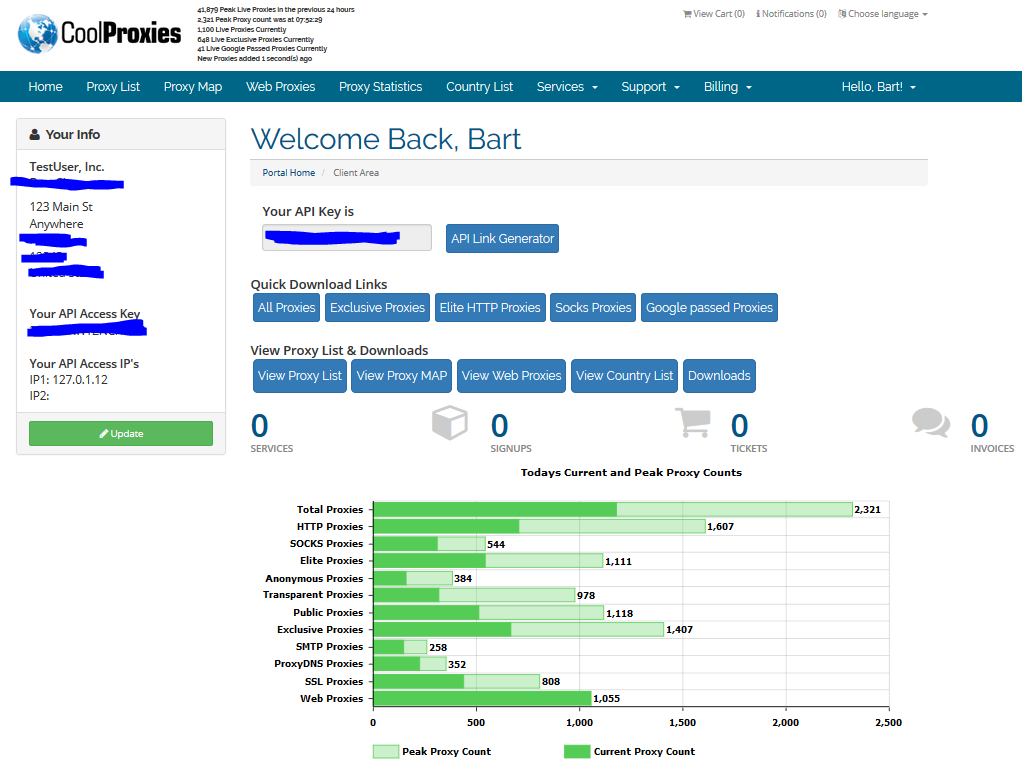The image size is (1022, 769).
Task: Click the SSL Proxies value 808
Action: coord(551,682)
